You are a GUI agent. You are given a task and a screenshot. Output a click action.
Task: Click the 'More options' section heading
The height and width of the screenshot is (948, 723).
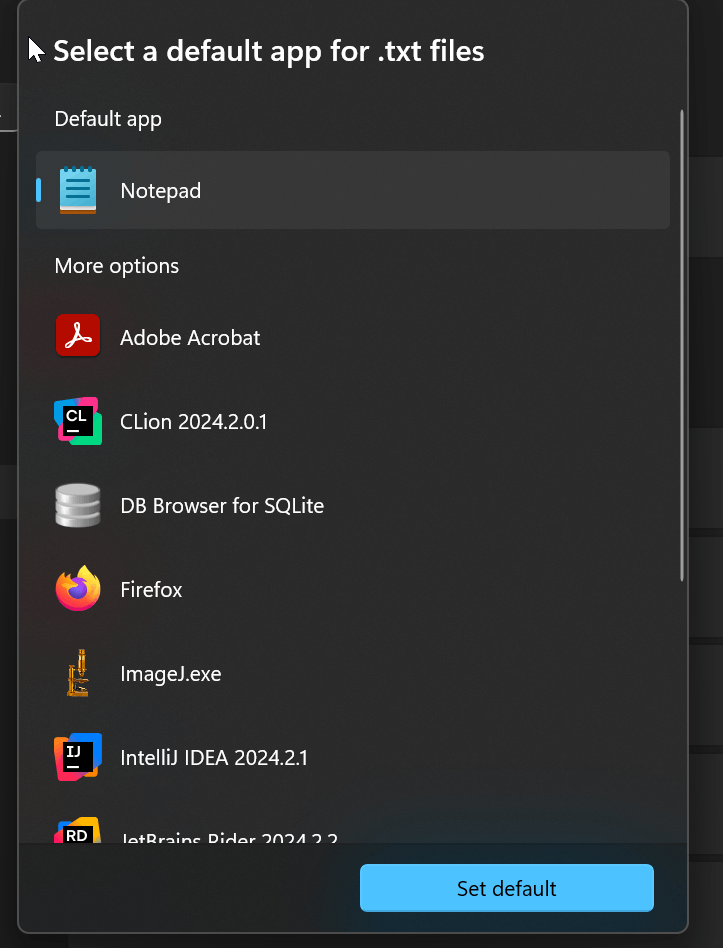click(117, 266)
